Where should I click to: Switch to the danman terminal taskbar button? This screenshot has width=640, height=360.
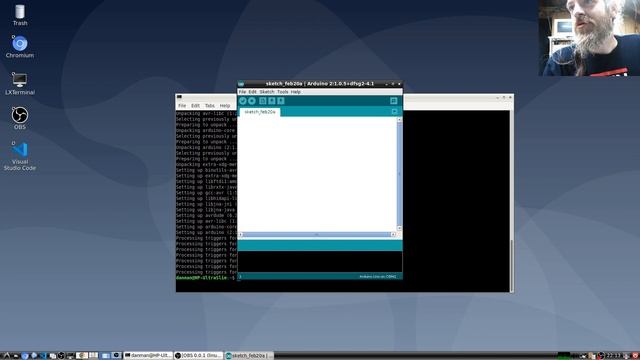(x=148, y=356)
